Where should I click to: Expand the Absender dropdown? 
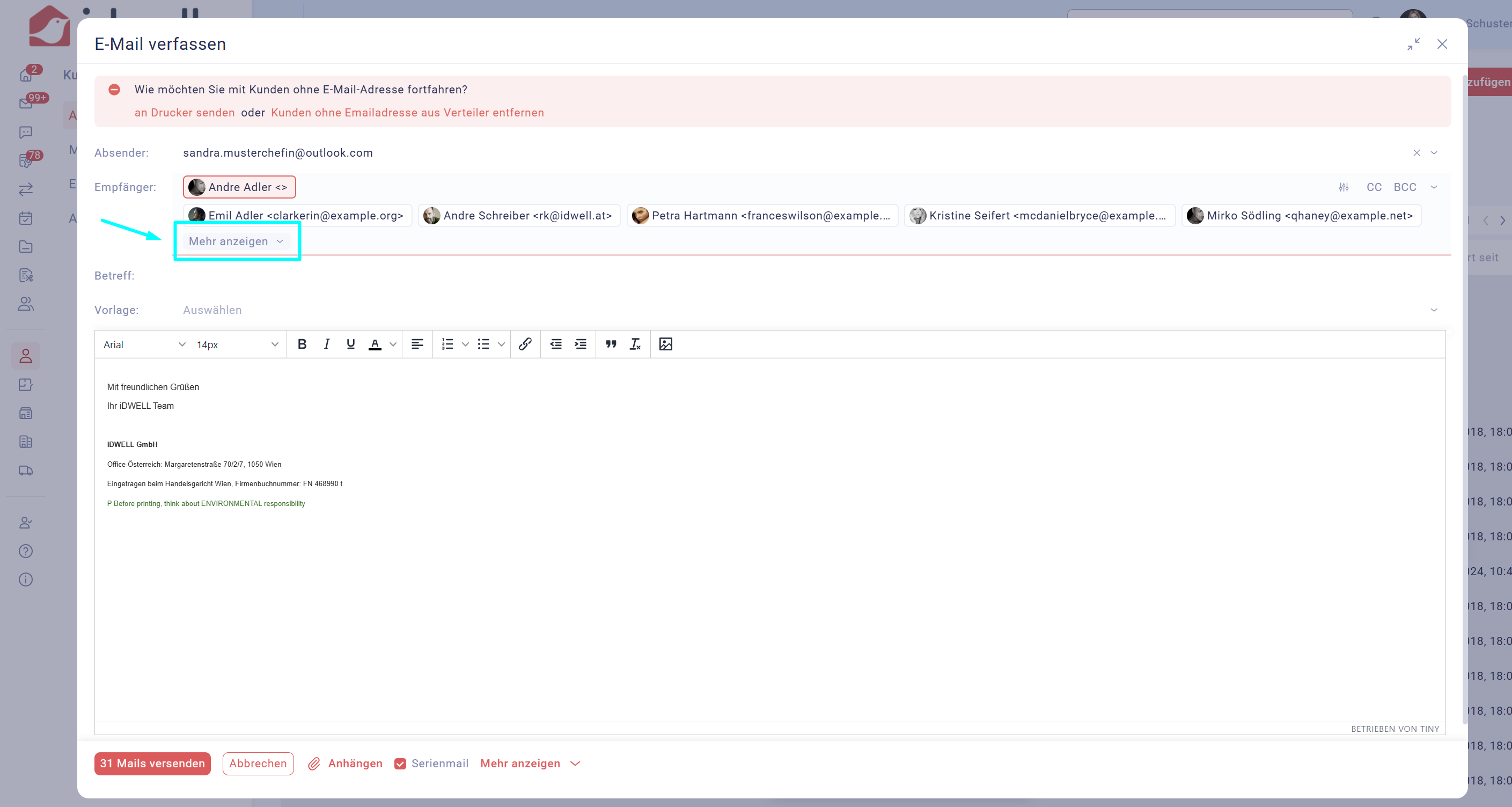[x=1433, y=152]
